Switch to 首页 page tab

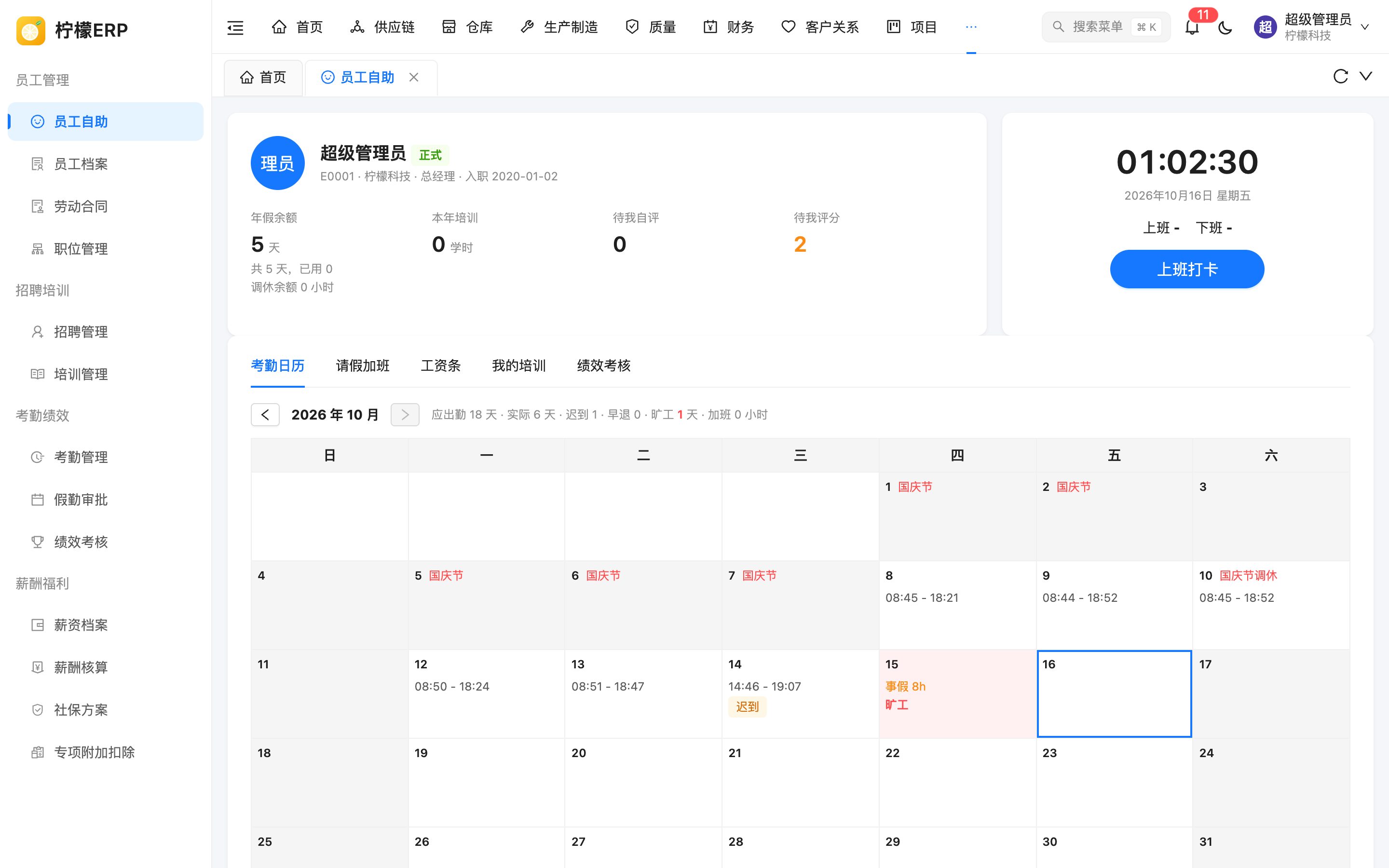click(x=263, y=78)
